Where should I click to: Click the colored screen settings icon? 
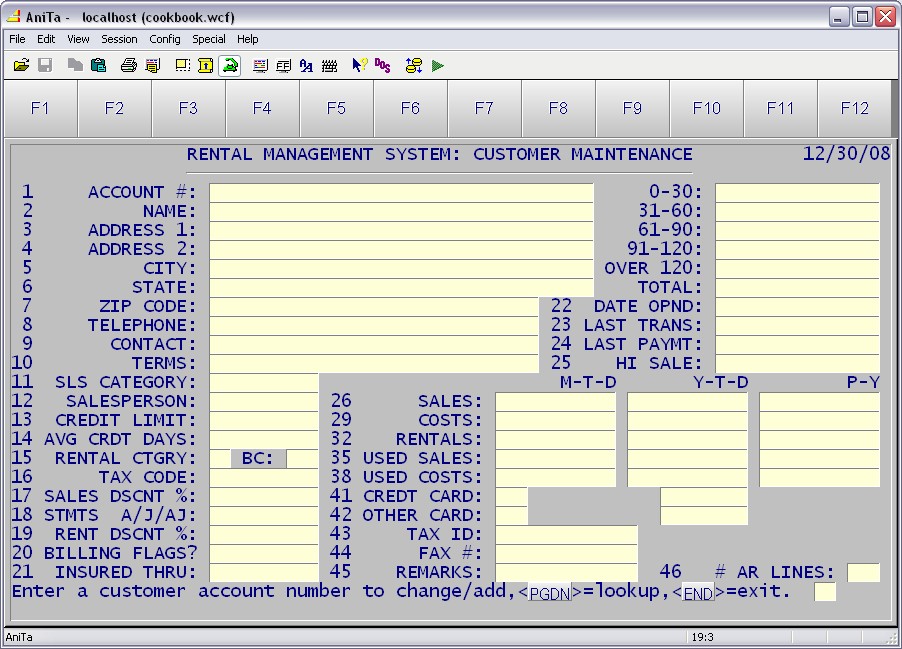(260, 66)
